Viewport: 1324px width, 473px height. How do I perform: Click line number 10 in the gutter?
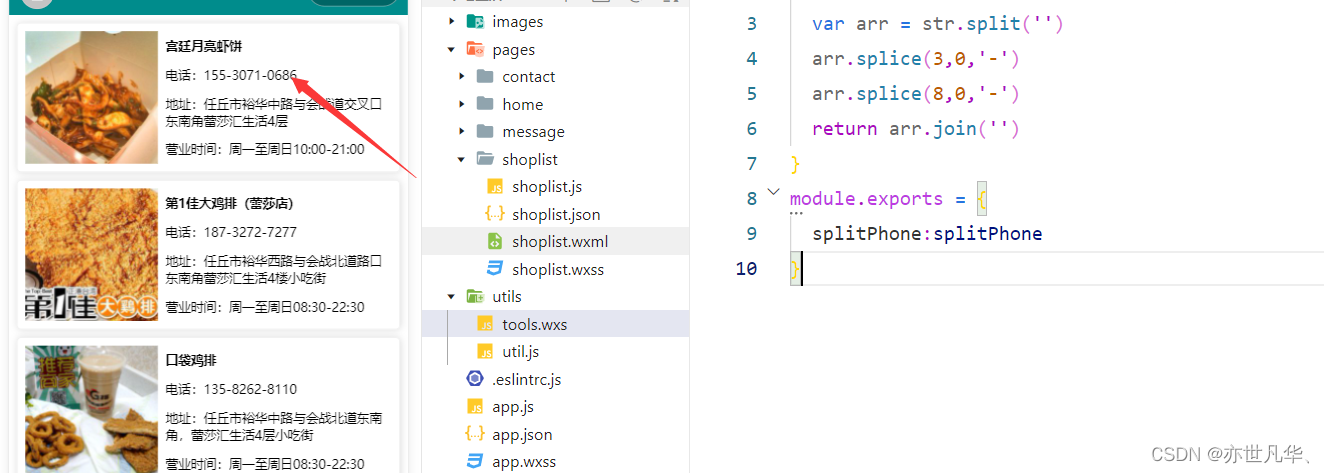pyautogui.click(x=746, y=268)
